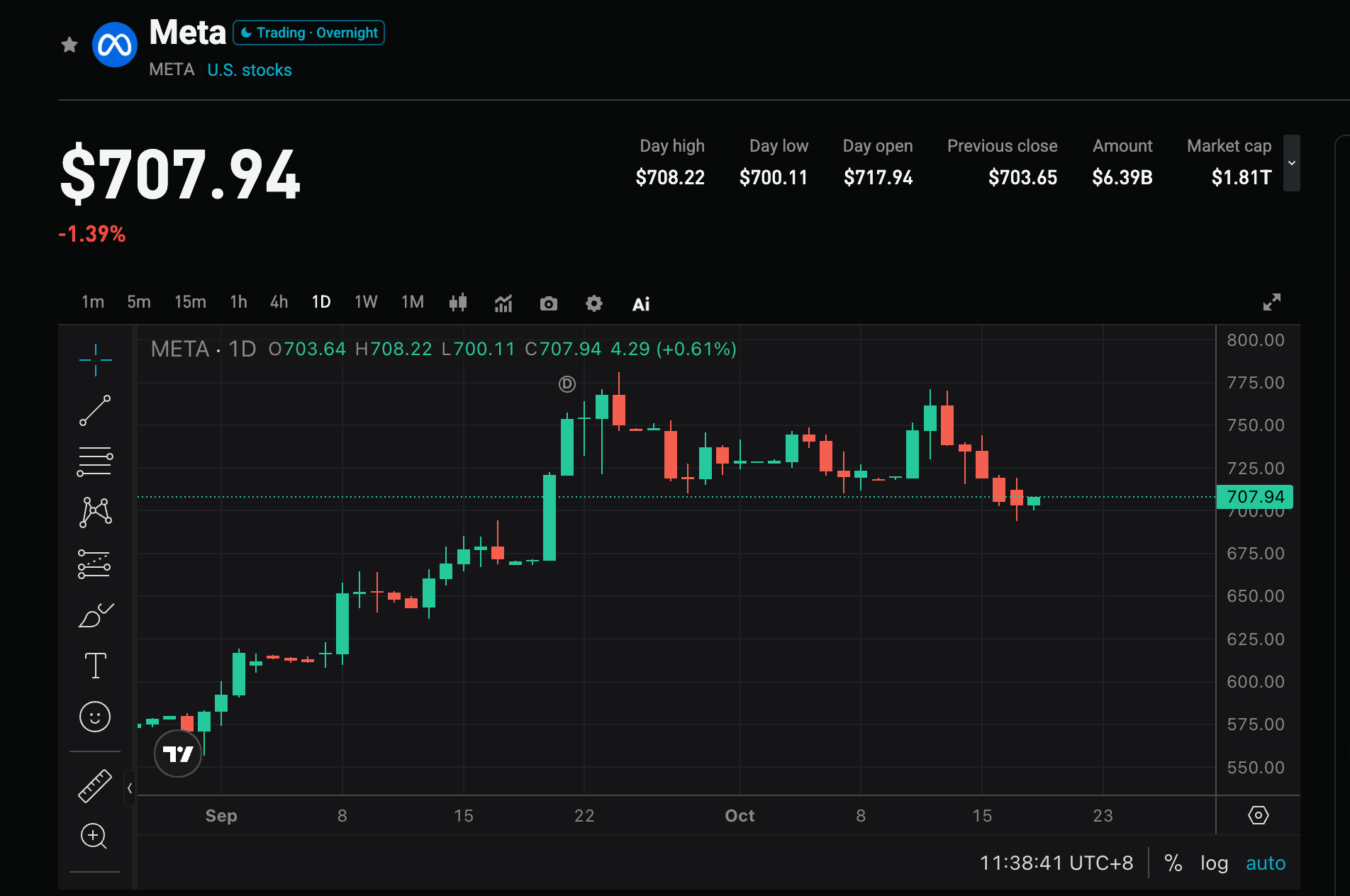Activate the zoom in tool
Viewport: 1350px width, 896px height.
(x=94, y=836)
